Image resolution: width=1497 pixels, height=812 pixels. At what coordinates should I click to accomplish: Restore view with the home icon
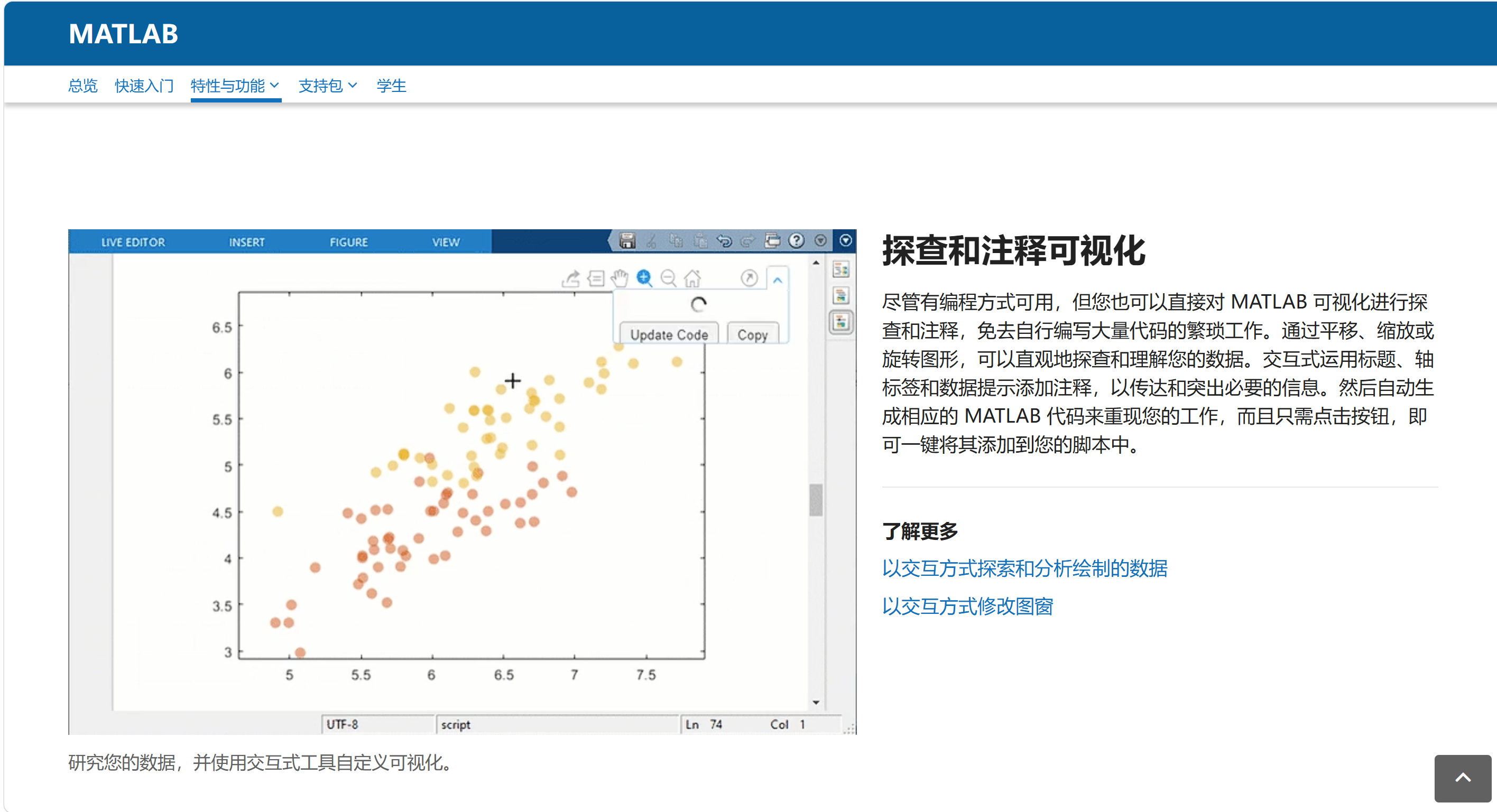click(x=692, y=278)
